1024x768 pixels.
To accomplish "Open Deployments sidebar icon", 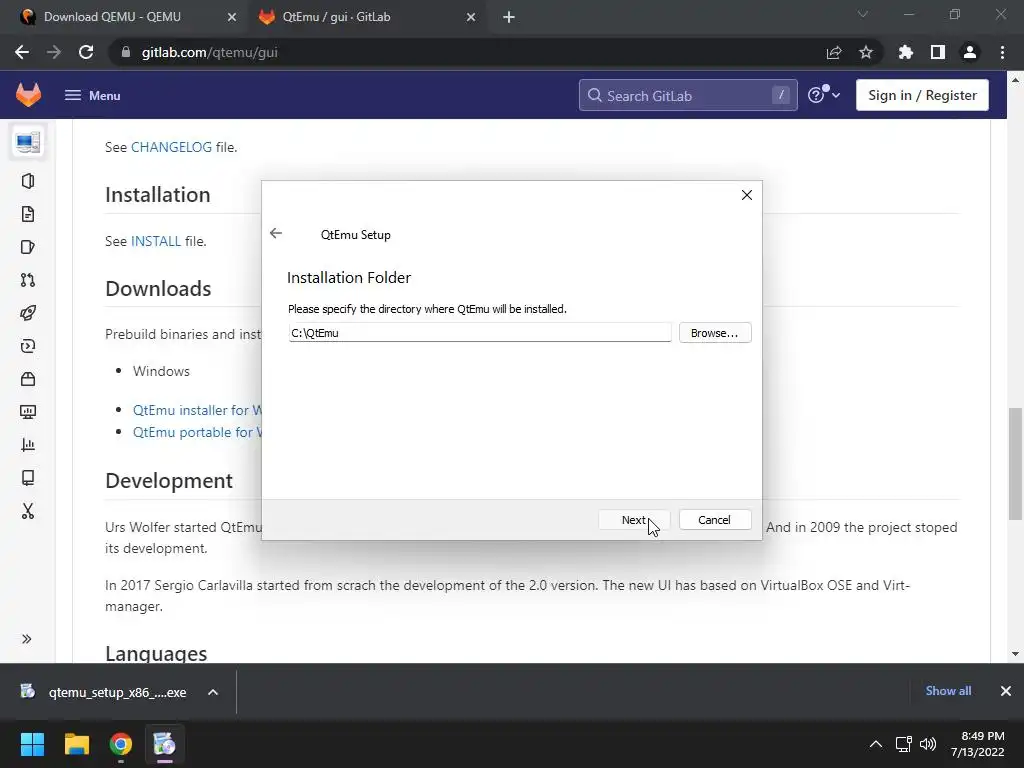I will 28,346.
